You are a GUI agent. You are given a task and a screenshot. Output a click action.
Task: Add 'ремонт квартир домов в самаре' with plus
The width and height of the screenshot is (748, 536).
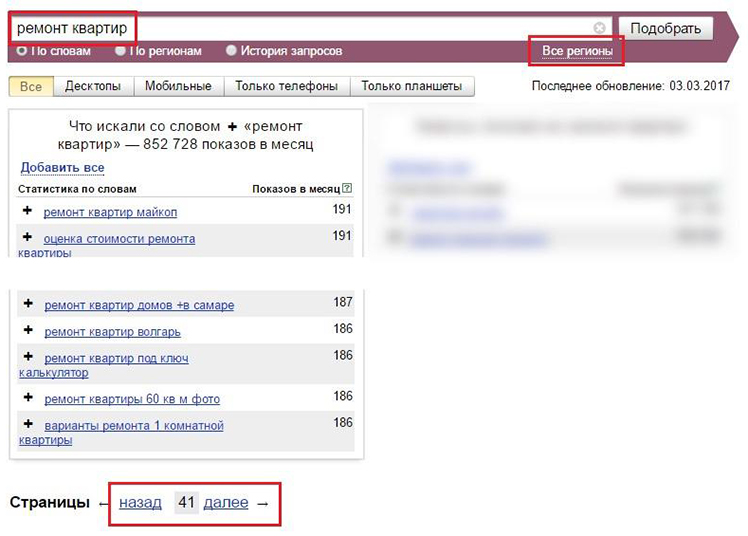click(x=28, y=304)
